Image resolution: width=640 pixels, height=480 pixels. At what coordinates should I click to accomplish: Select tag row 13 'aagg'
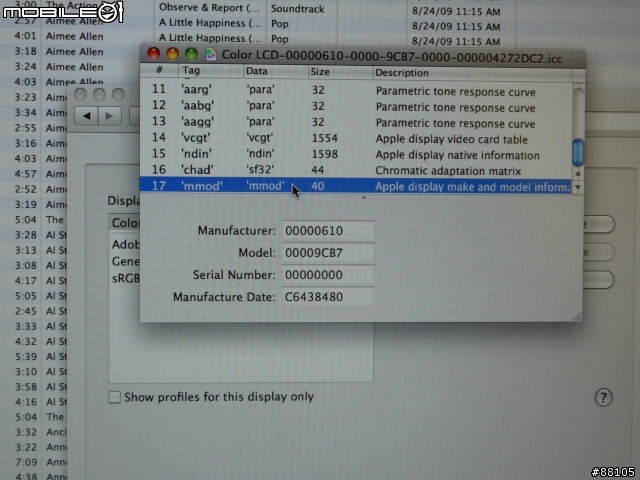click(356, 122)
